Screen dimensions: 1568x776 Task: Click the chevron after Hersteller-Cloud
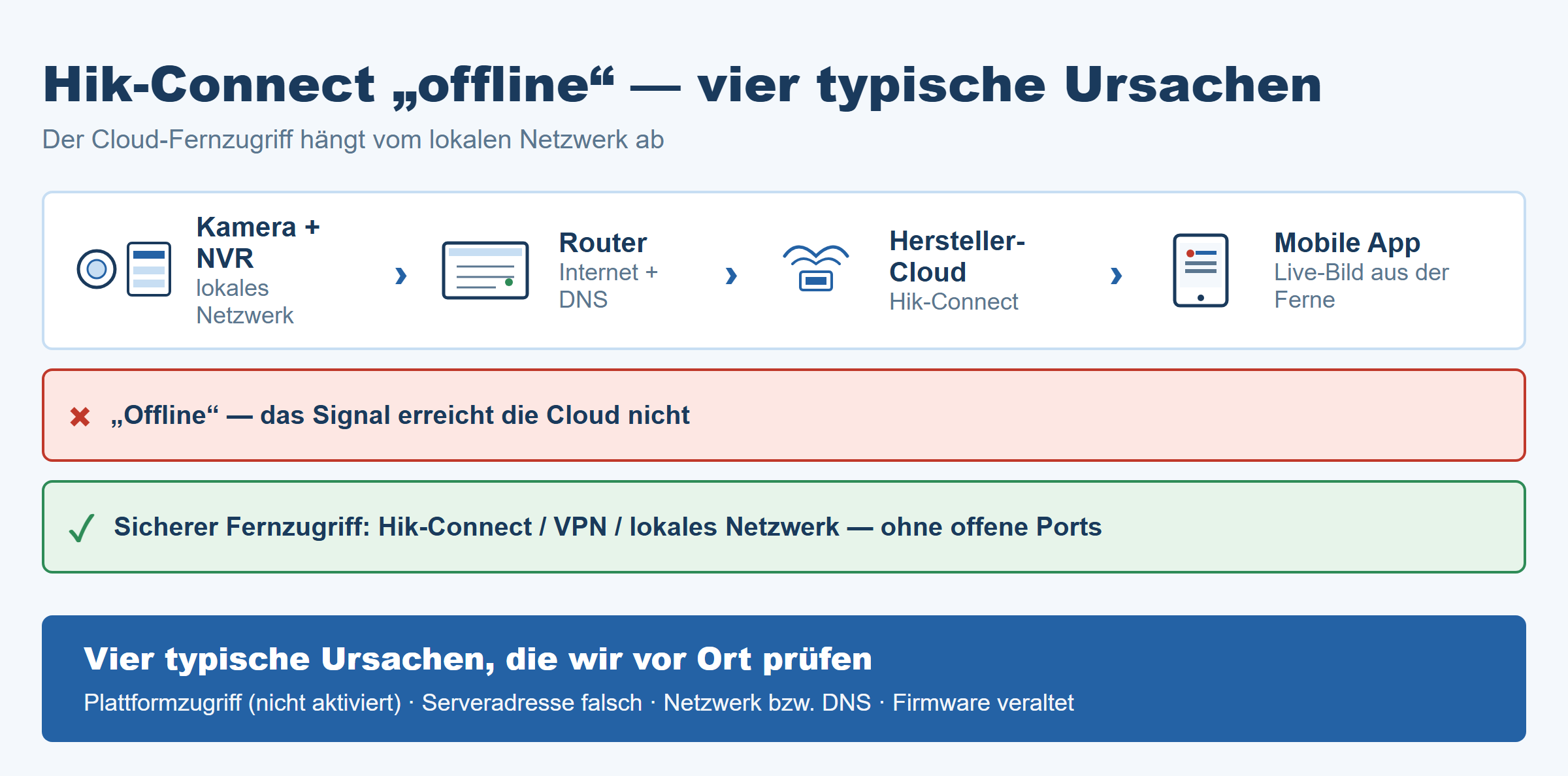tap(1116, 276)
